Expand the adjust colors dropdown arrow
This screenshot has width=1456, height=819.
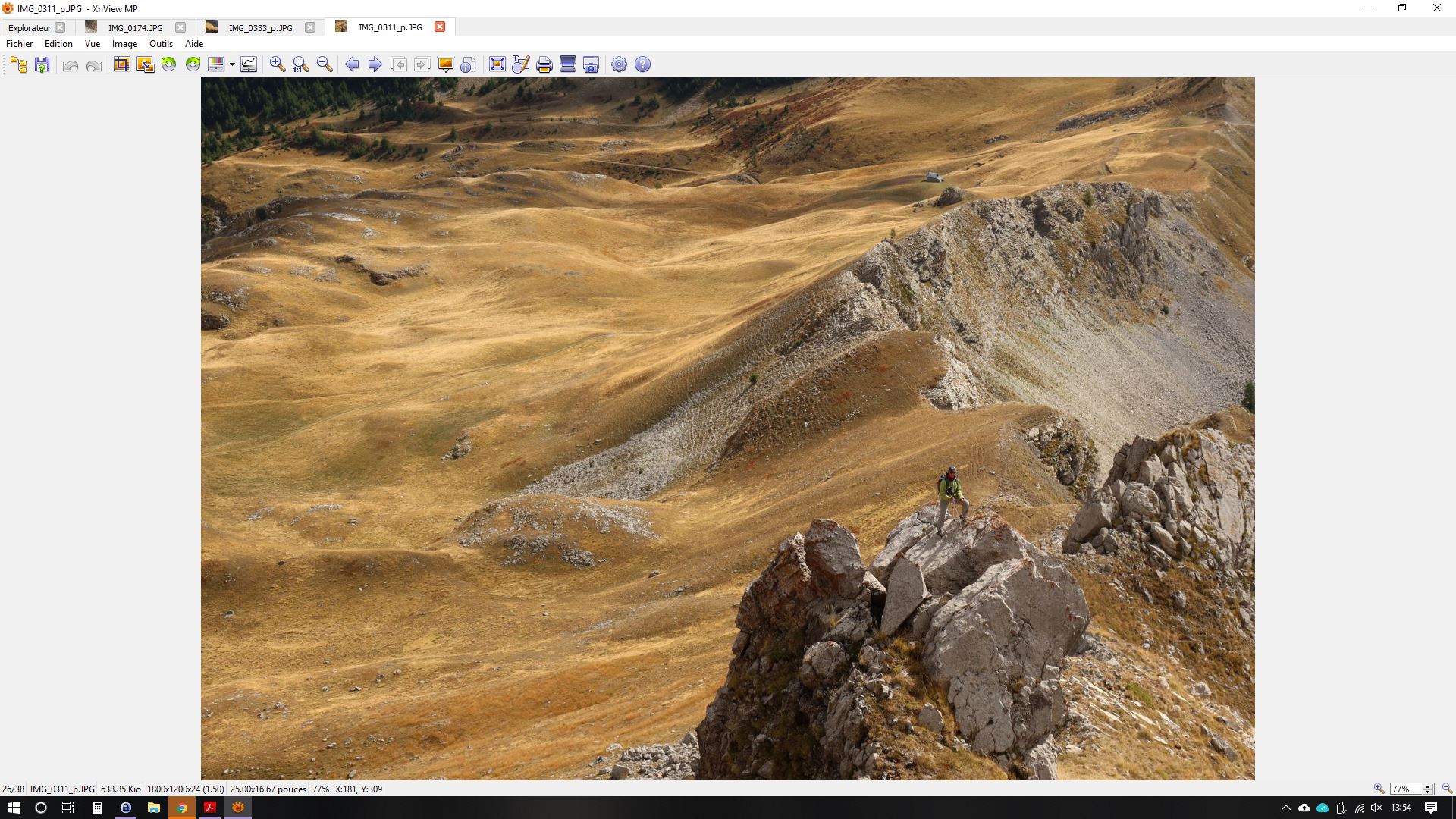click(232, 64)
